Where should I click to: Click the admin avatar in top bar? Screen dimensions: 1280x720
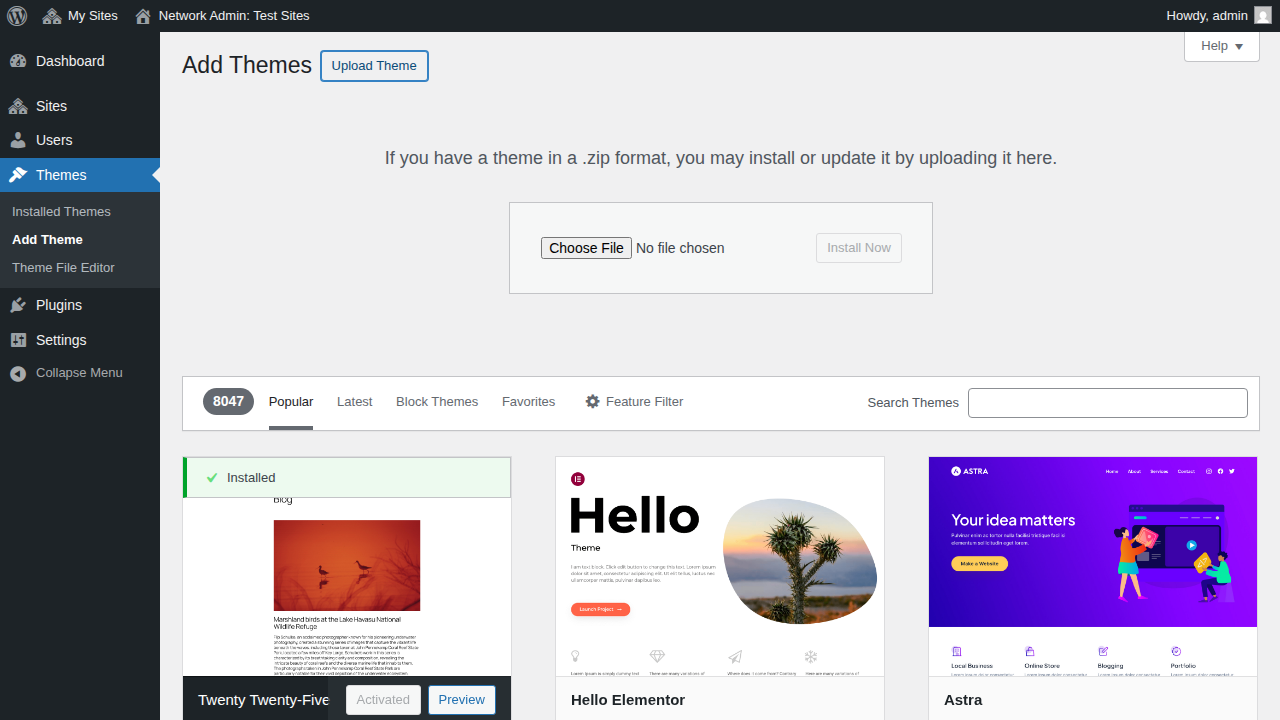[1262, 16]
